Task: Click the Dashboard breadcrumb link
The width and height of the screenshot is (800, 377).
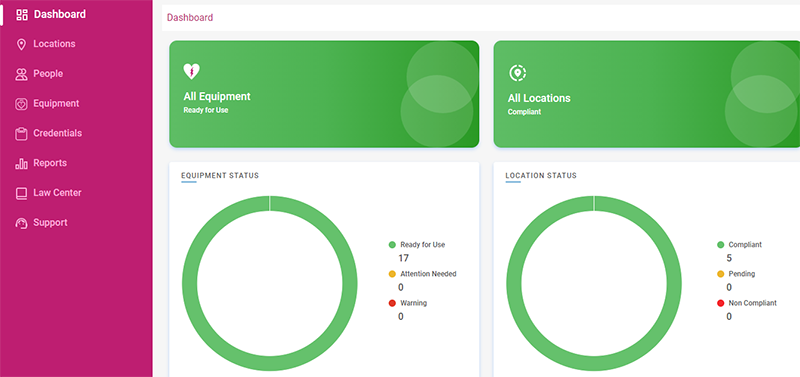Action: (x=190, y=18)
